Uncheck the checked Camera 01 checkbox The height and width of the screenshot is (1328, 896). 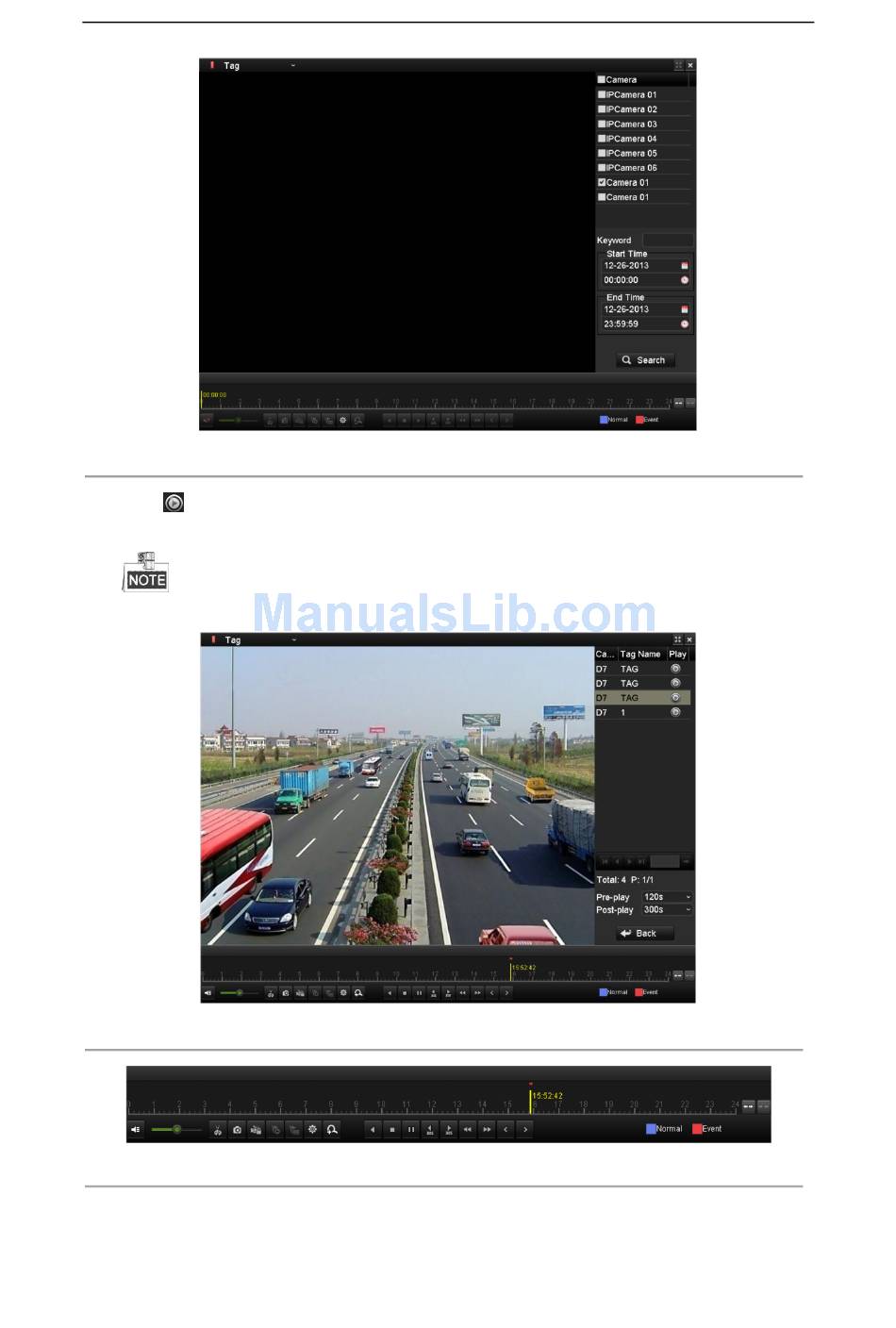pos(602,182)
